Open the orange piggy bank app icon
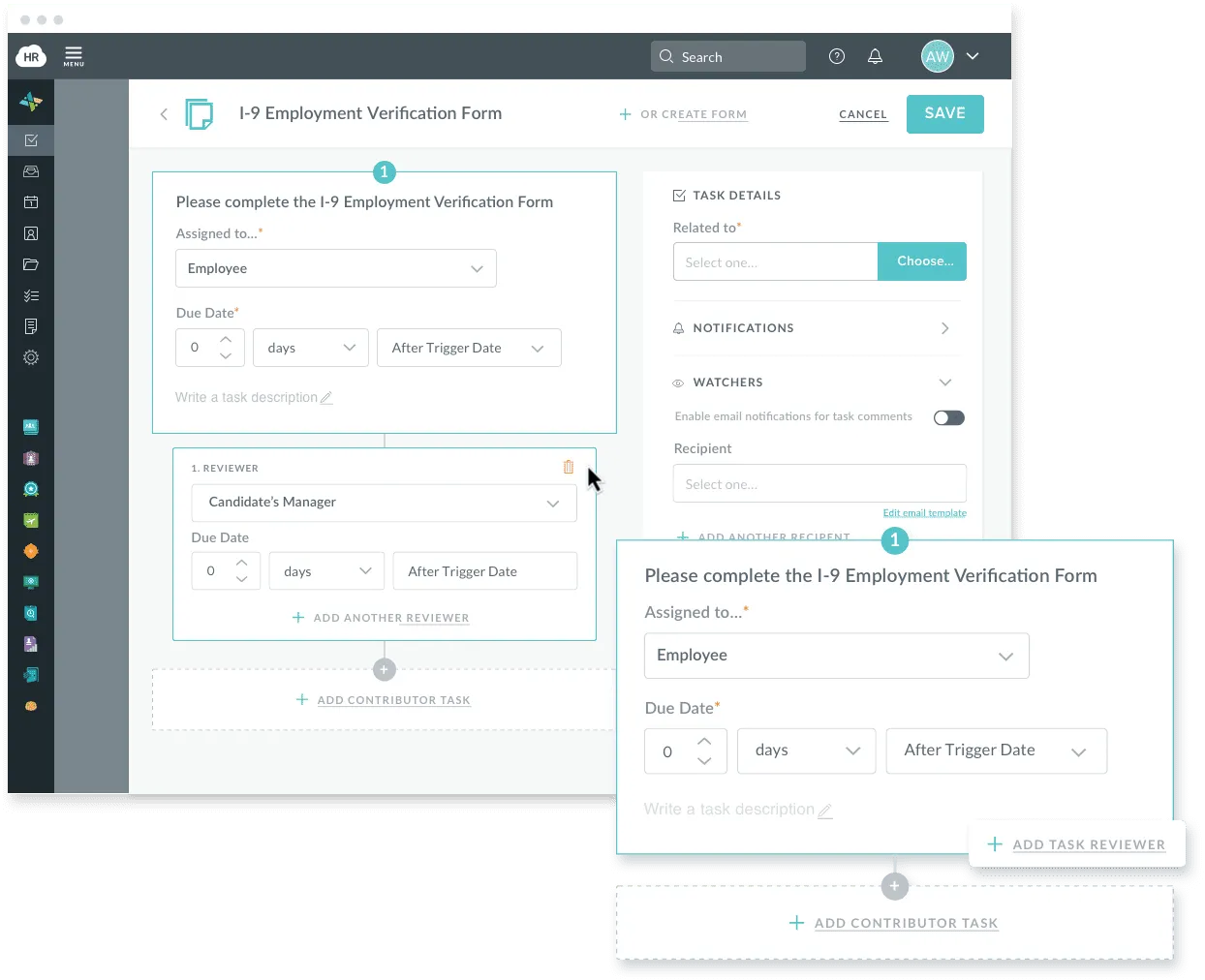The image size is (1205, 980). (31, 706)
